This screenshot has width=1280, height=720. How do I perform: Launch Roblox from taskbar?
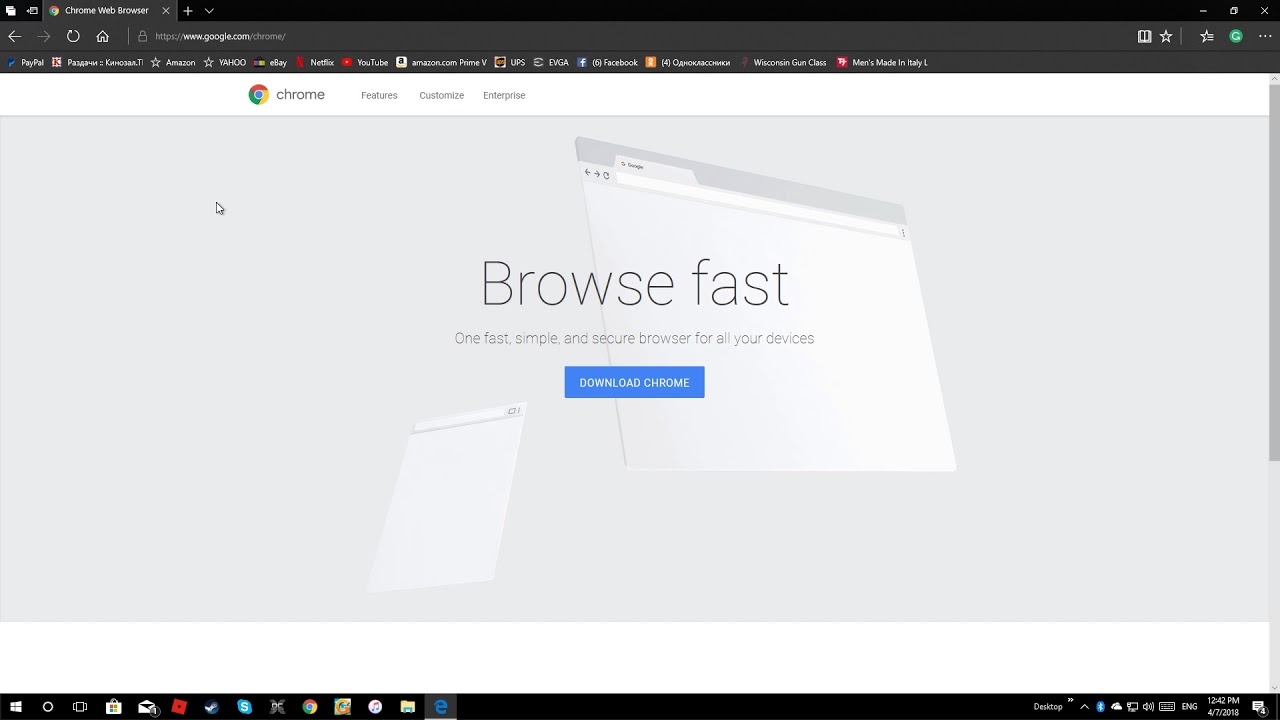coord(179,707)
